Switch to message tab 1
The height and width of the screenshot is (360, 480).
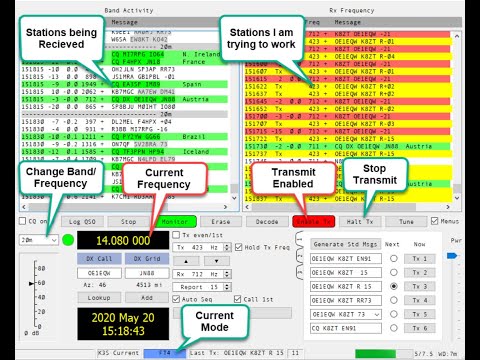300,240
